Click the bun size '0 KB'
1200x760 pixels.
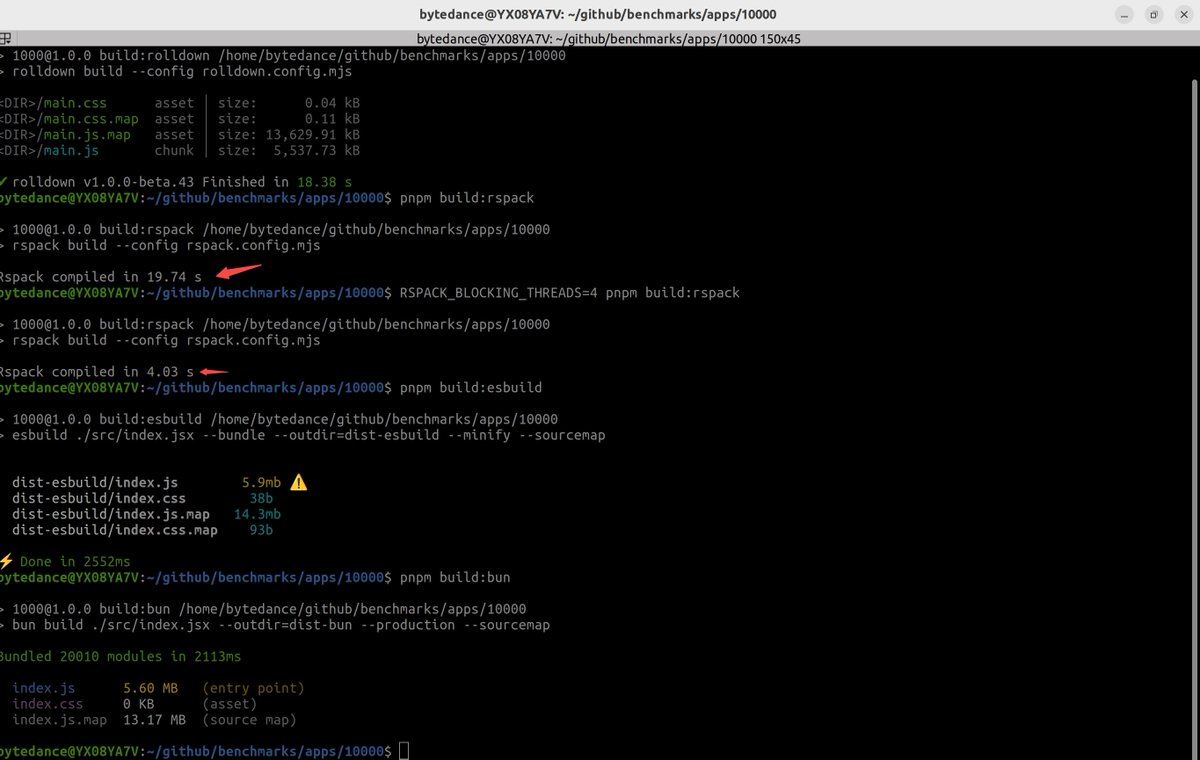(x=139, y=704)
